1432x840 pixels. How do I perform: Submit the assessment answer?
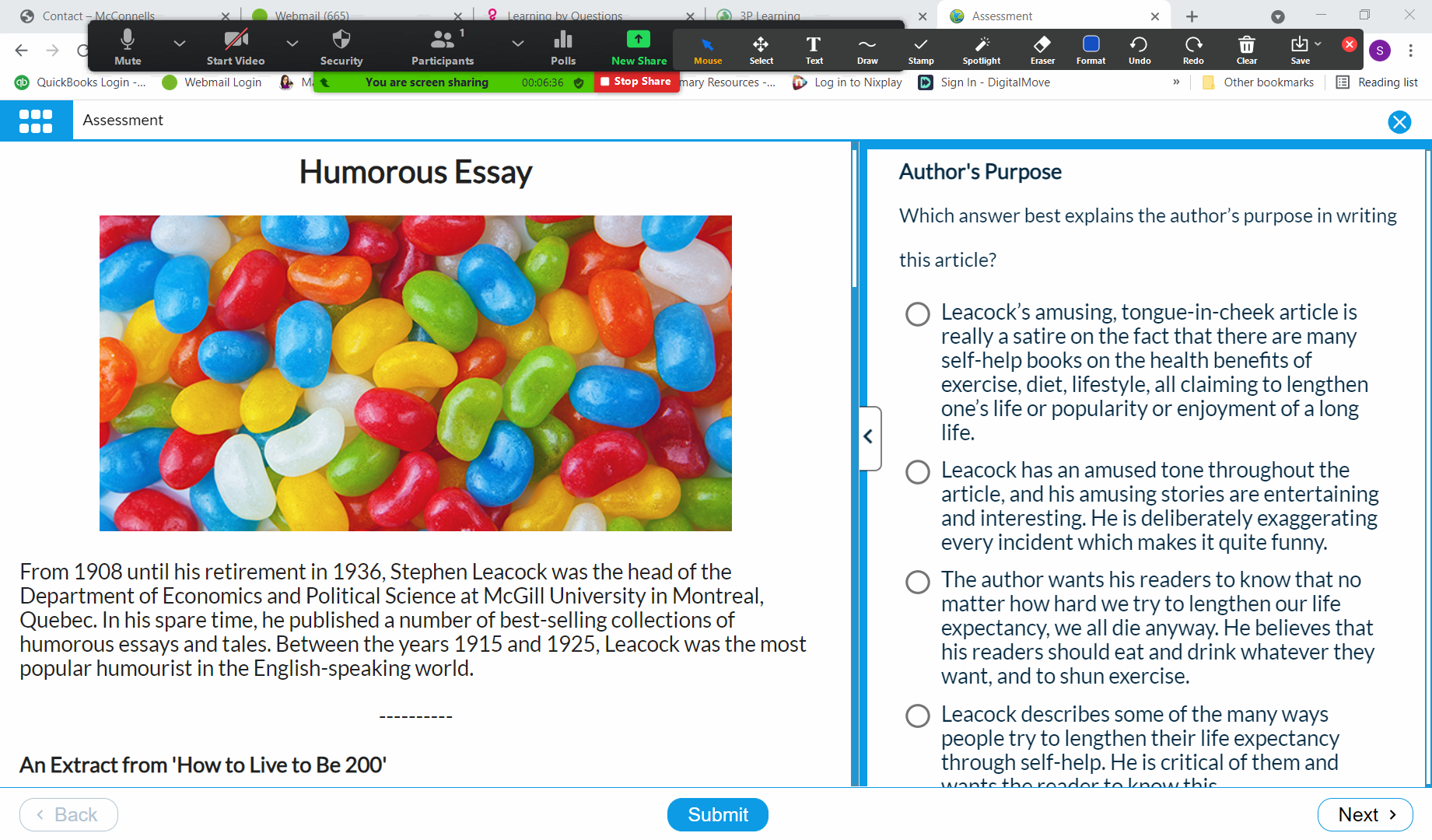tap(717, 814)
